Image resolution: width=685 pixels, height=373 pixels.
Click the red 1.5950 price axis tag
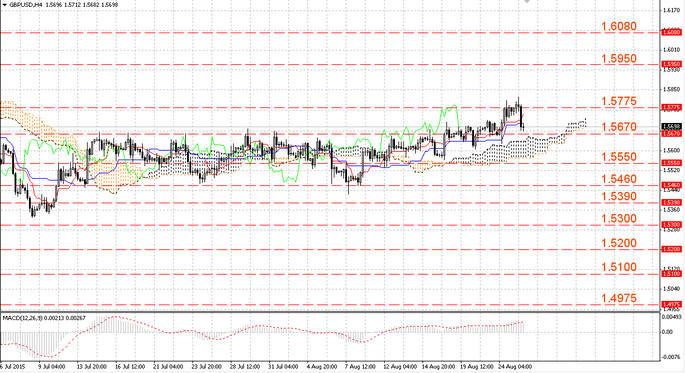click(671, 64)
